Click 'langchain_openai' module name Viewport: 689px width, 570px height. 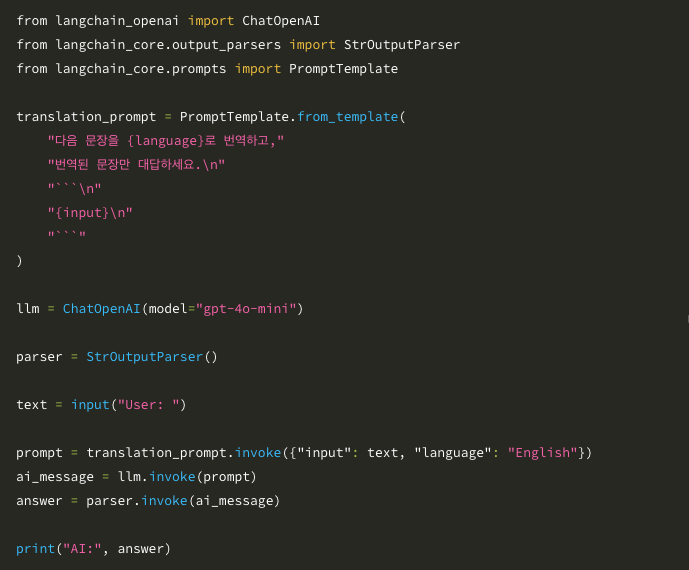pyautogui.click(x=117, y=21)
